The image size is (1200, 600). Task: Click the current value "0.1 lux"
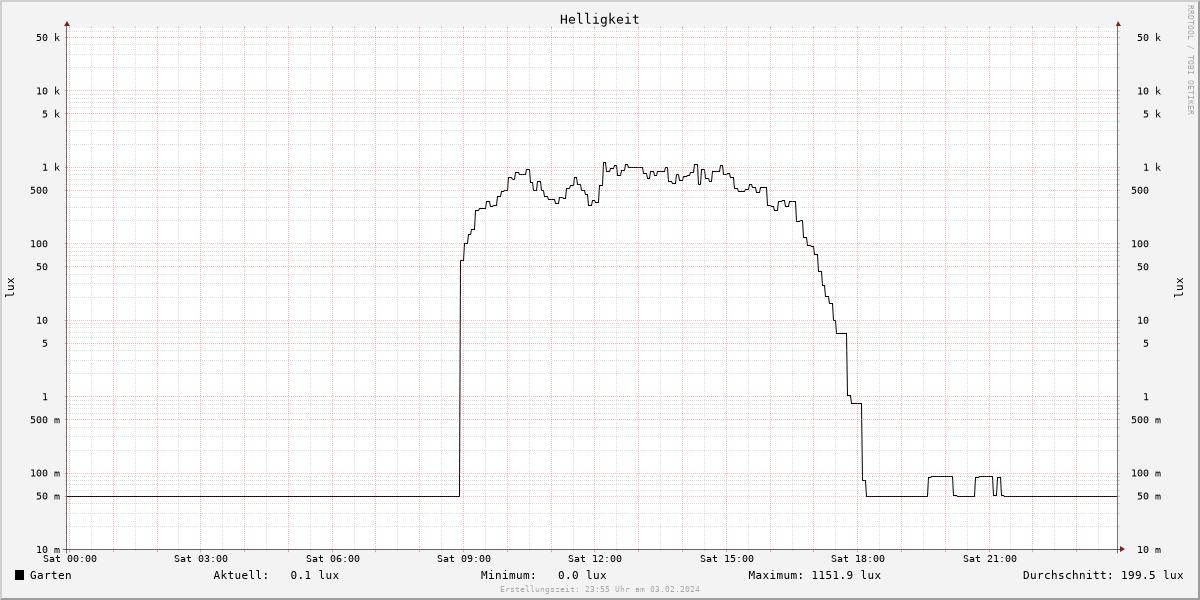coord(315,575)
